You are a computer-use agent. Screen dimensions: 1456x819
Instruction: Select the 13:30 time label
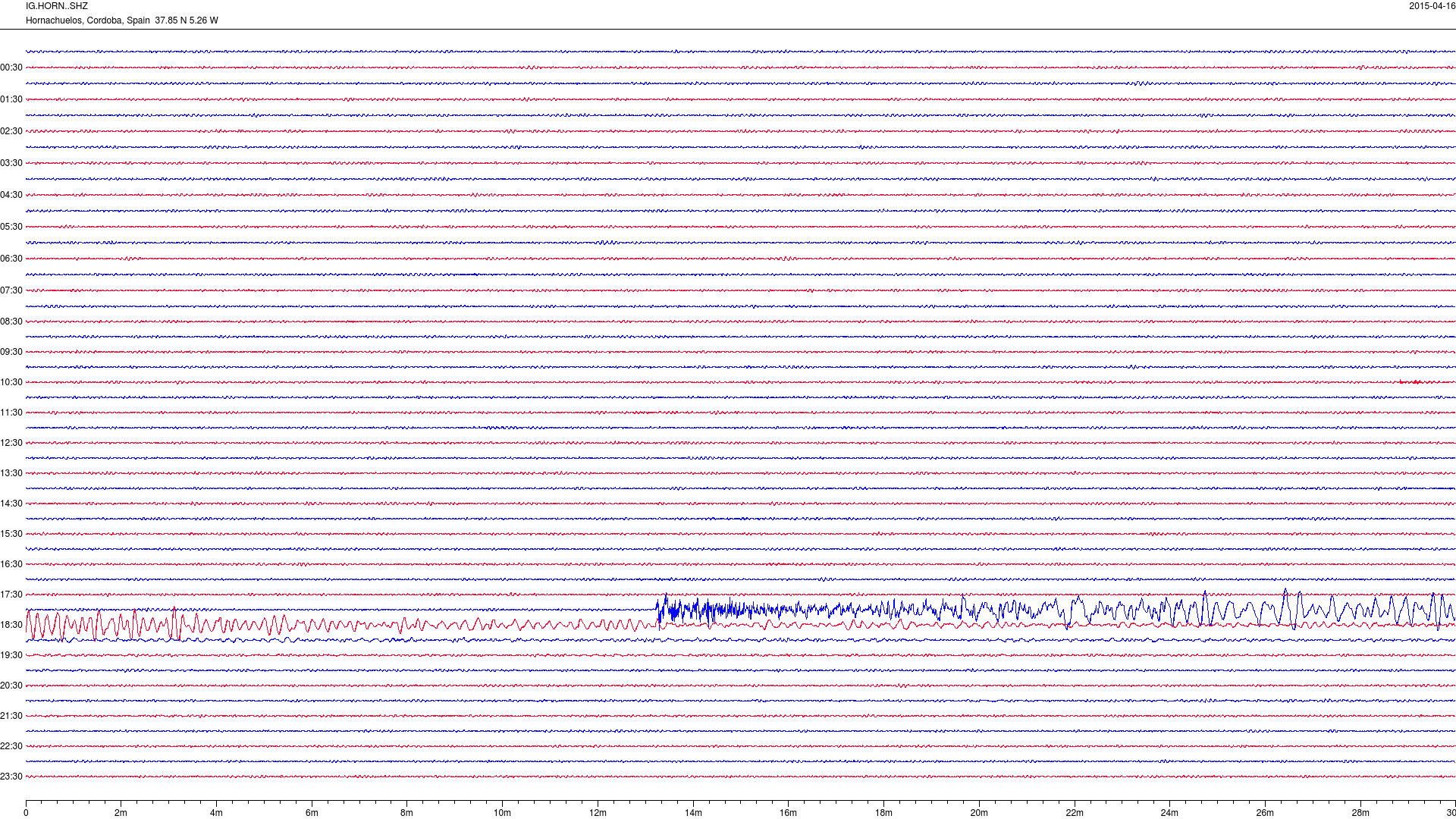pyautogui.click(x=11, y=473)
